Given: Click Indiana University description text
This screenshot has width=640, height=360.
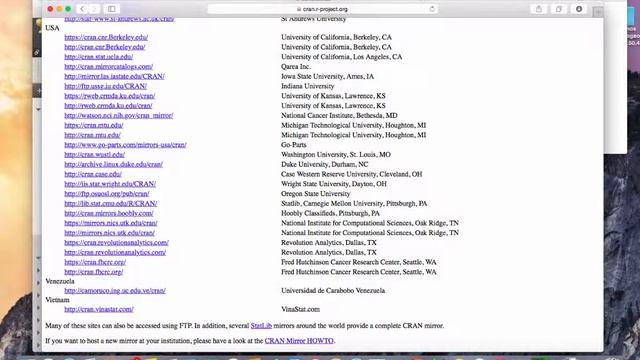Looking at the screenshot, I should coord(307,86).
